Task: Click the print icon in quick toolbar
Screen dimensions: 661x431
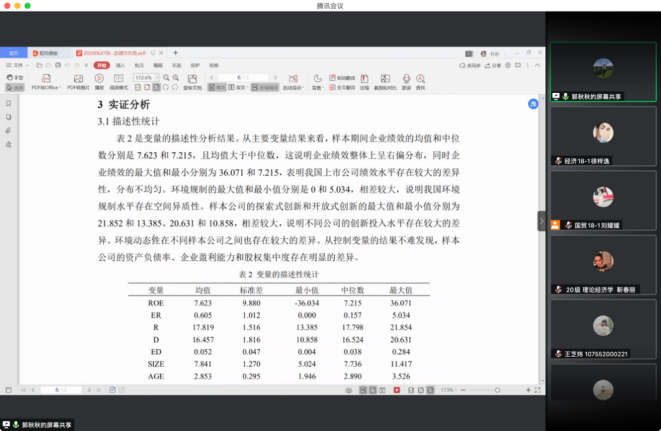Action: 58,65
